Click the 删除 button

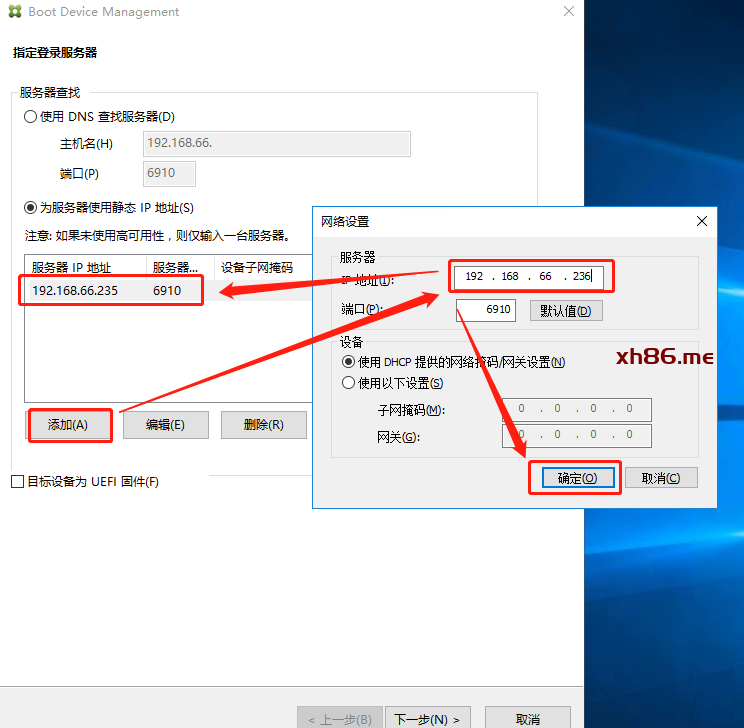point(263,425)
